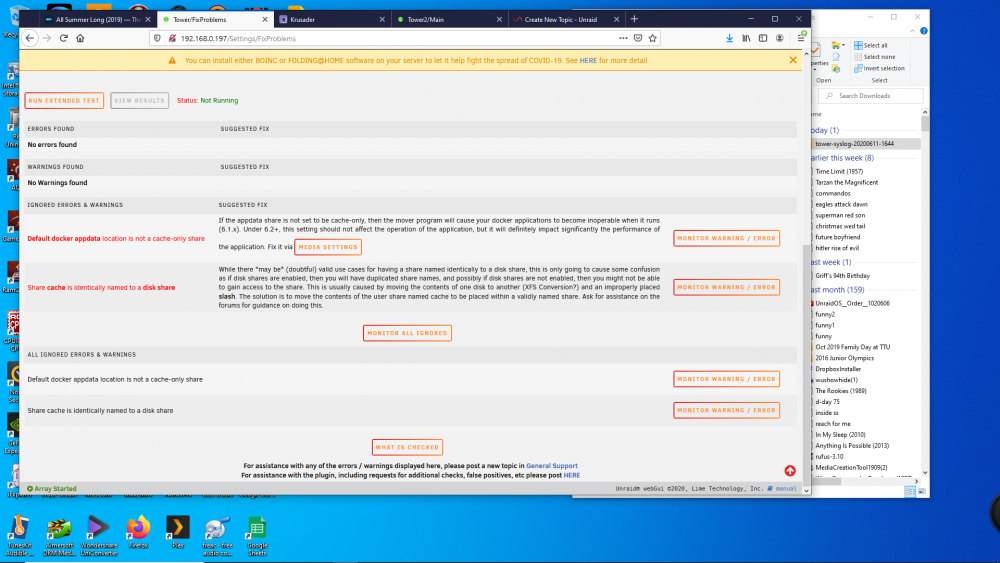
Task: Monitor warning for share cache in all ignored list
Action: pos(726,410)
